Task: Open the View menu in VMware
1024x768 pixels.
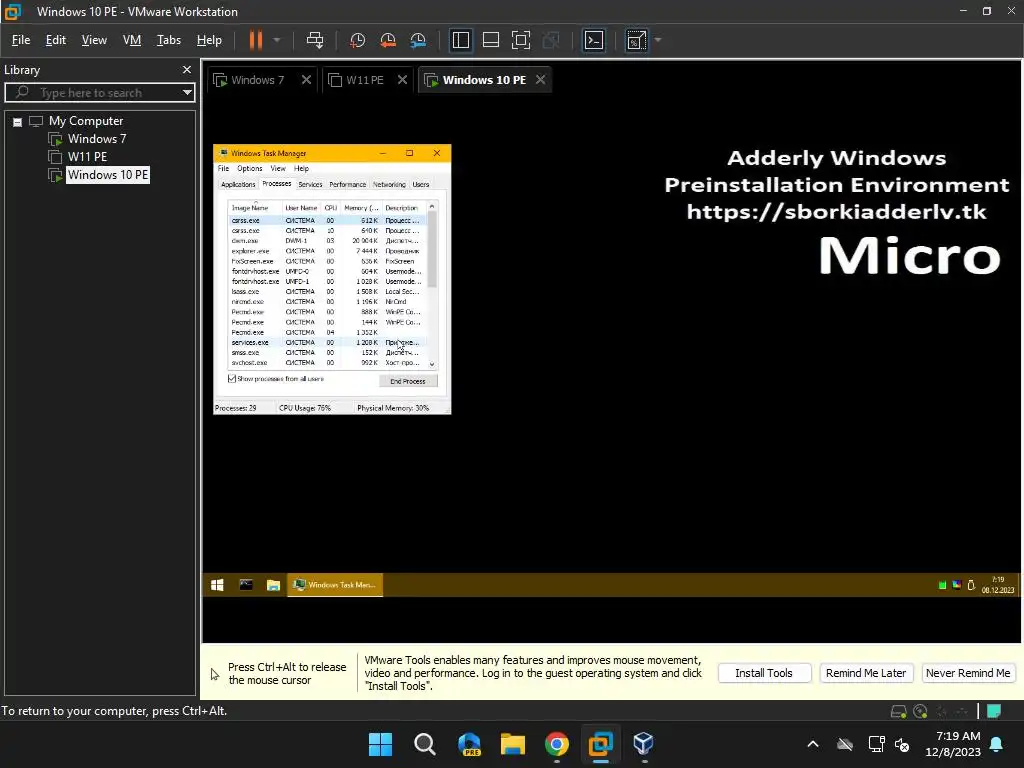Action: click(x=94, y=40)
